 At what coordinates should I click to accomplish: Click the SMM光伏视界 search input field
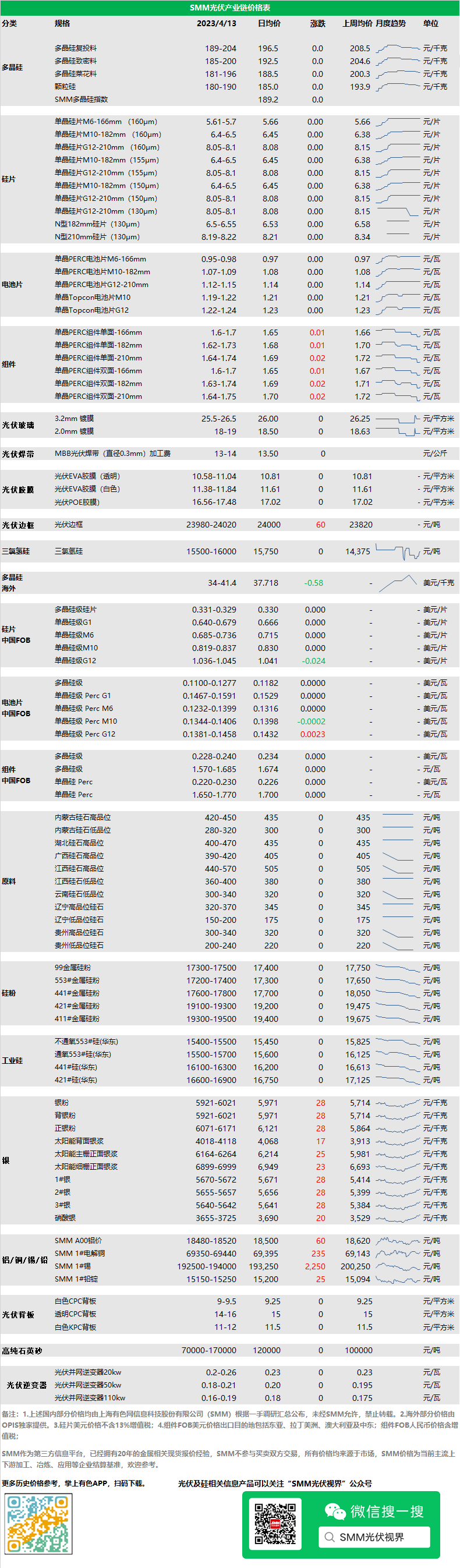pos(374,1537)
